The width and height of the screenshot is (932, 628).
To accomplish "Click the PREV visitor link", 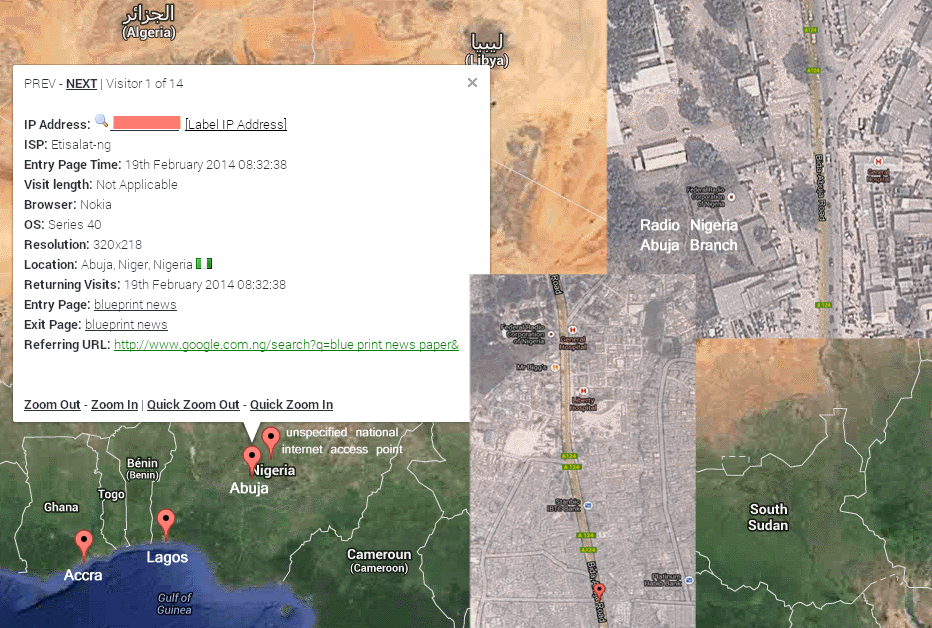I will pyautogui.click(x=40, y=84).
